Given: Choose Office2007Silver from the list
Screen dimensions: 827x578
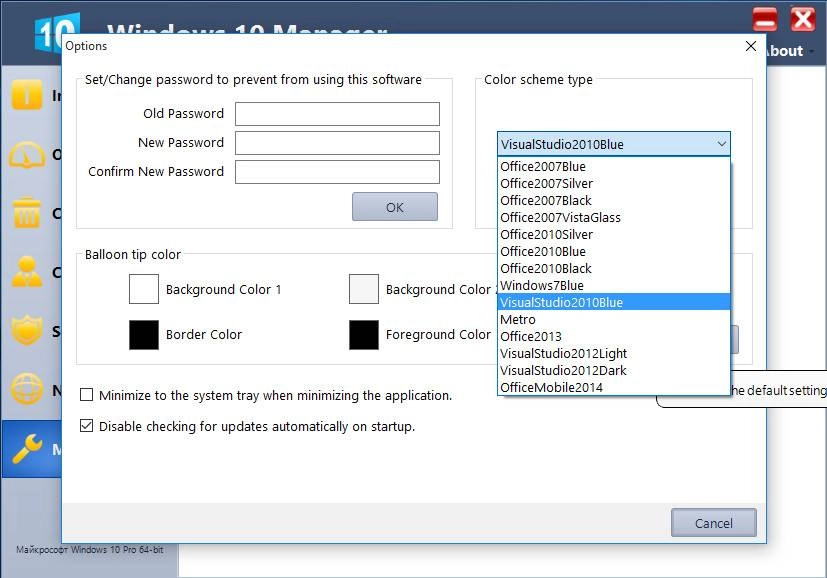Looking at the screenshot, I should pyautogui.click(x=614, y=184).
